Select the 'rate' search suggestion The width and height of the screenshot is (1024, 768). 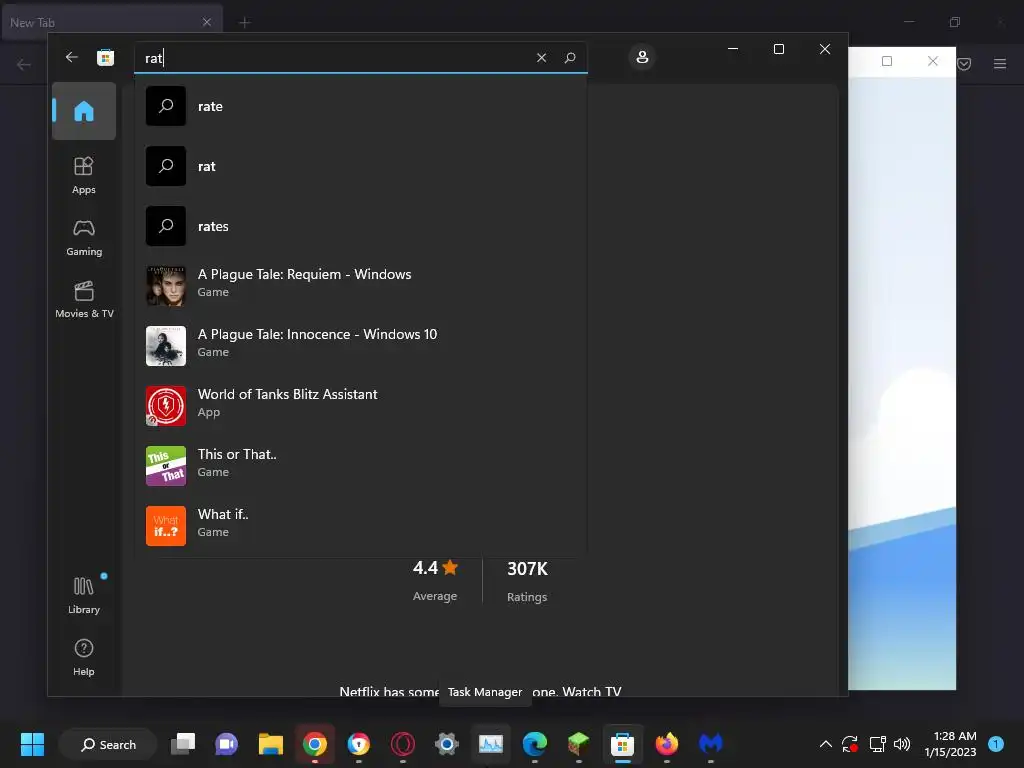coord(360,106)
